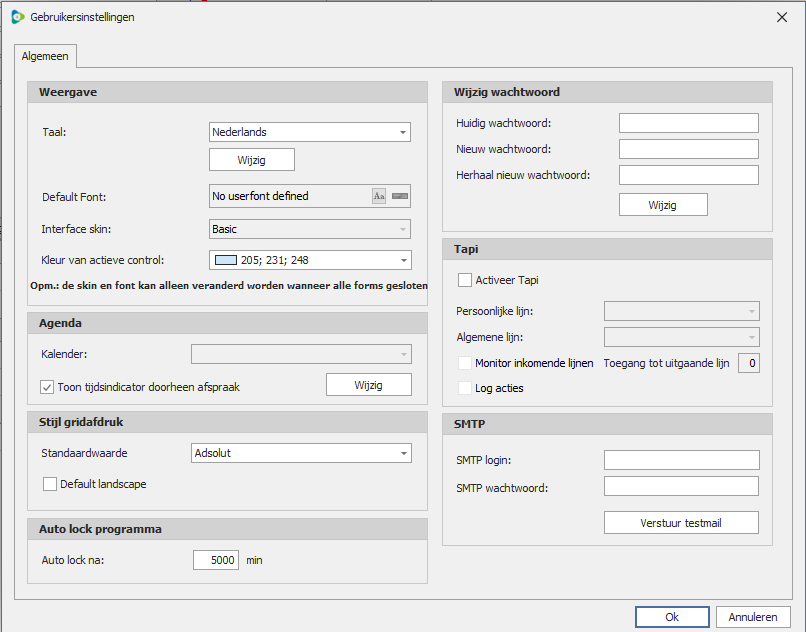Confirm settings with the Ok button
Image resolution: width=806 pixels, height=632 pixels.
point(672,617)
